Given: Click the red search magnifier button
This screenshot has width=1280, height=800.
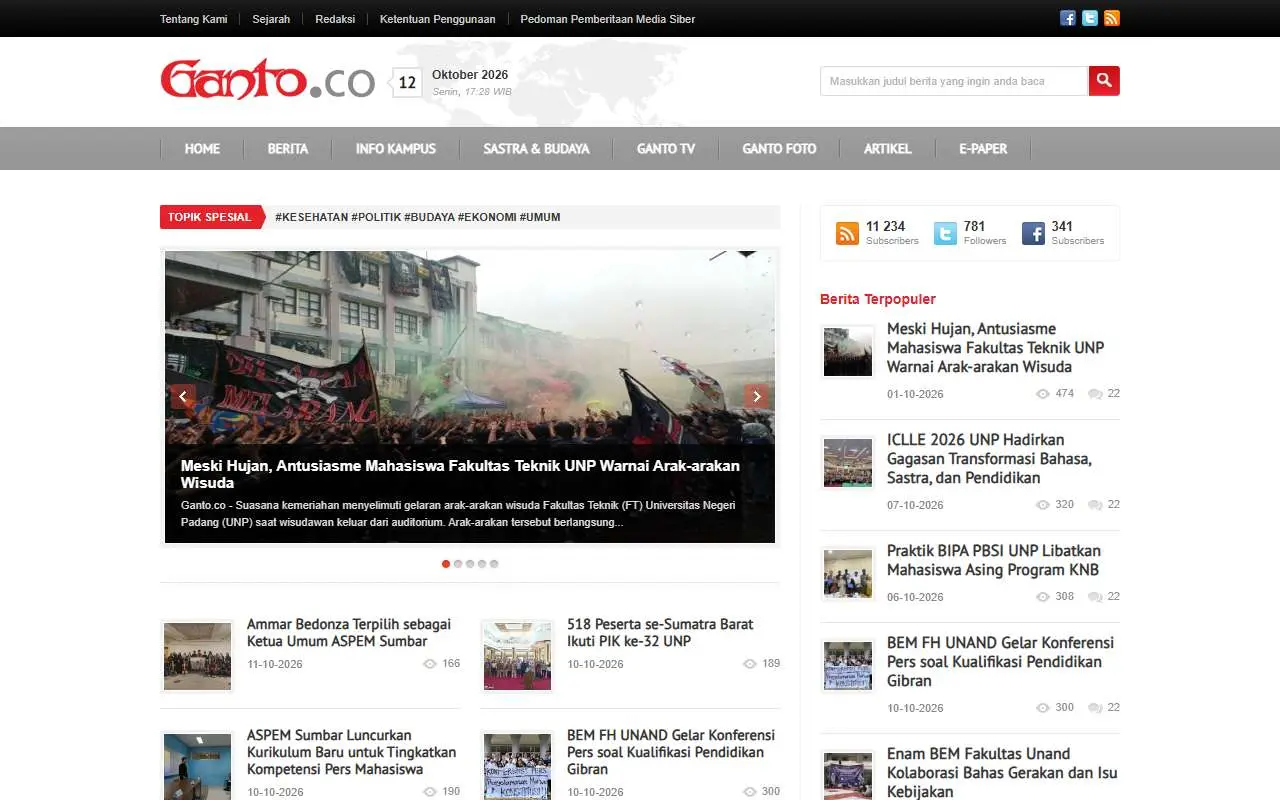Looking at the screenshot, I should [x=1104, y=81].
